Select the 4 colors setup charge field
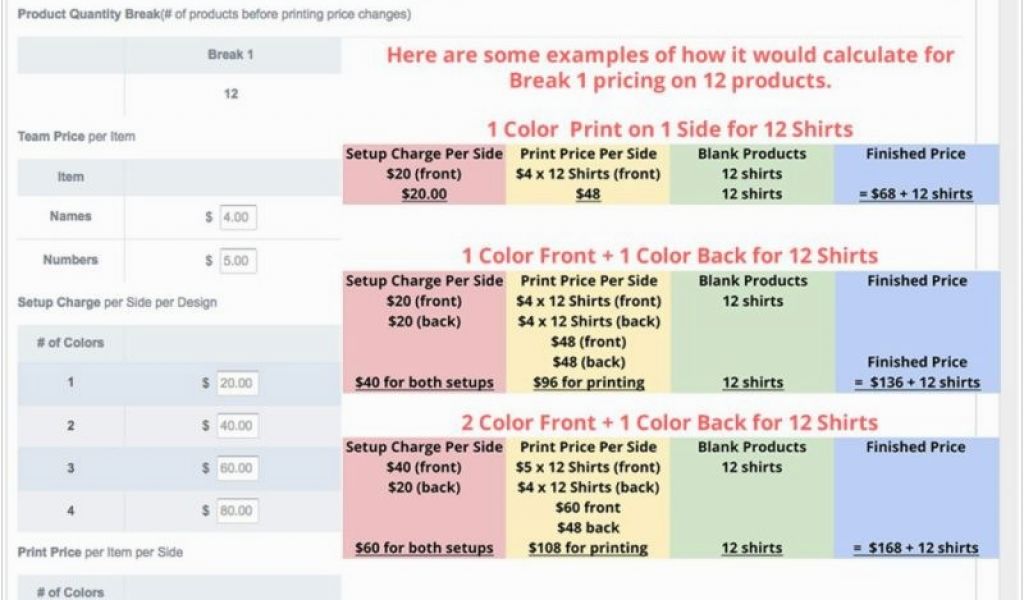This screenshot has width=1024, height=600. coord(238,512)
